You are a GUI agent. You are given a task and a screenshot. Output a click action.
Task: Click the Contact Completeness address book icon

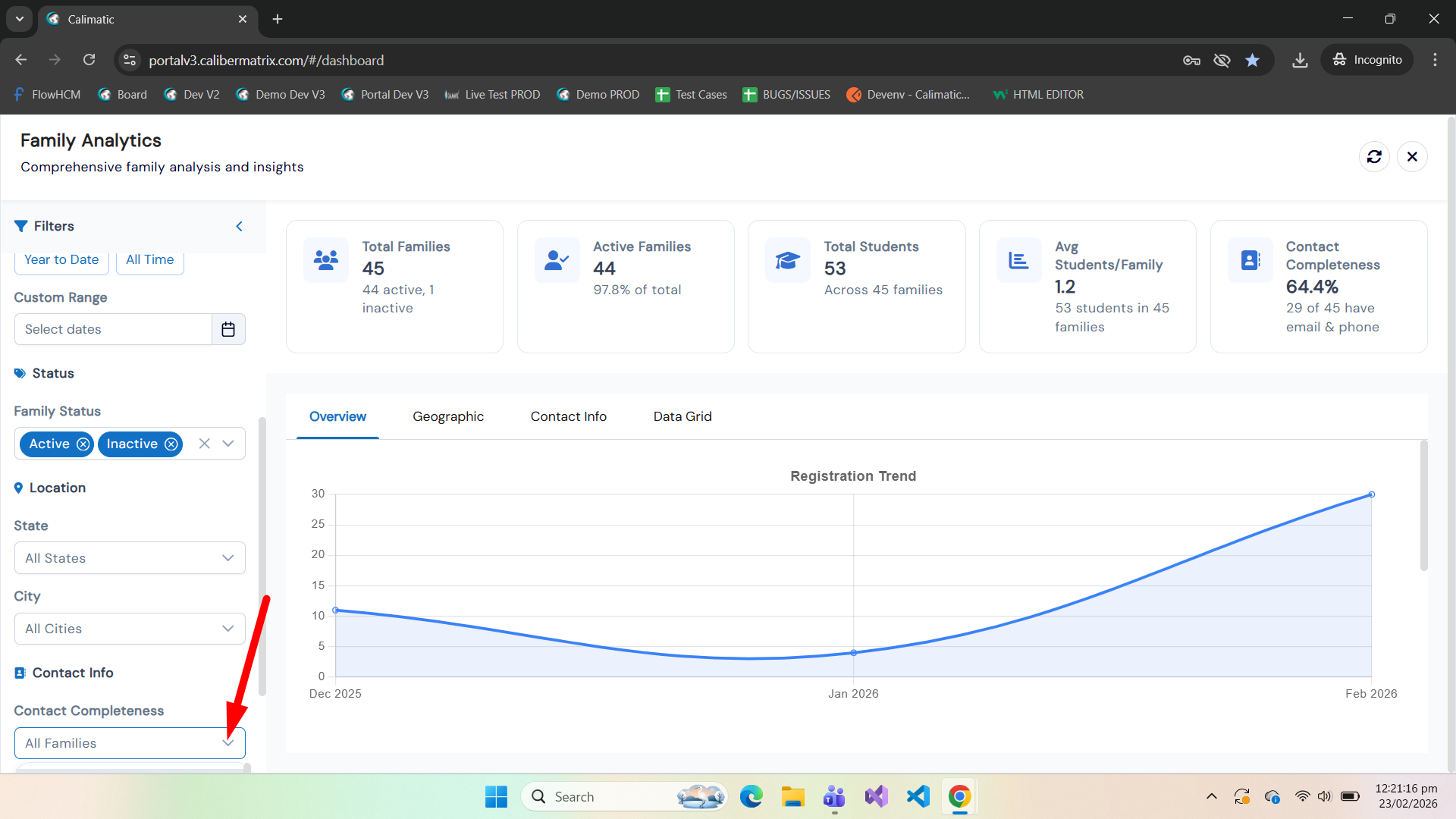click(x=1250, y=260)
